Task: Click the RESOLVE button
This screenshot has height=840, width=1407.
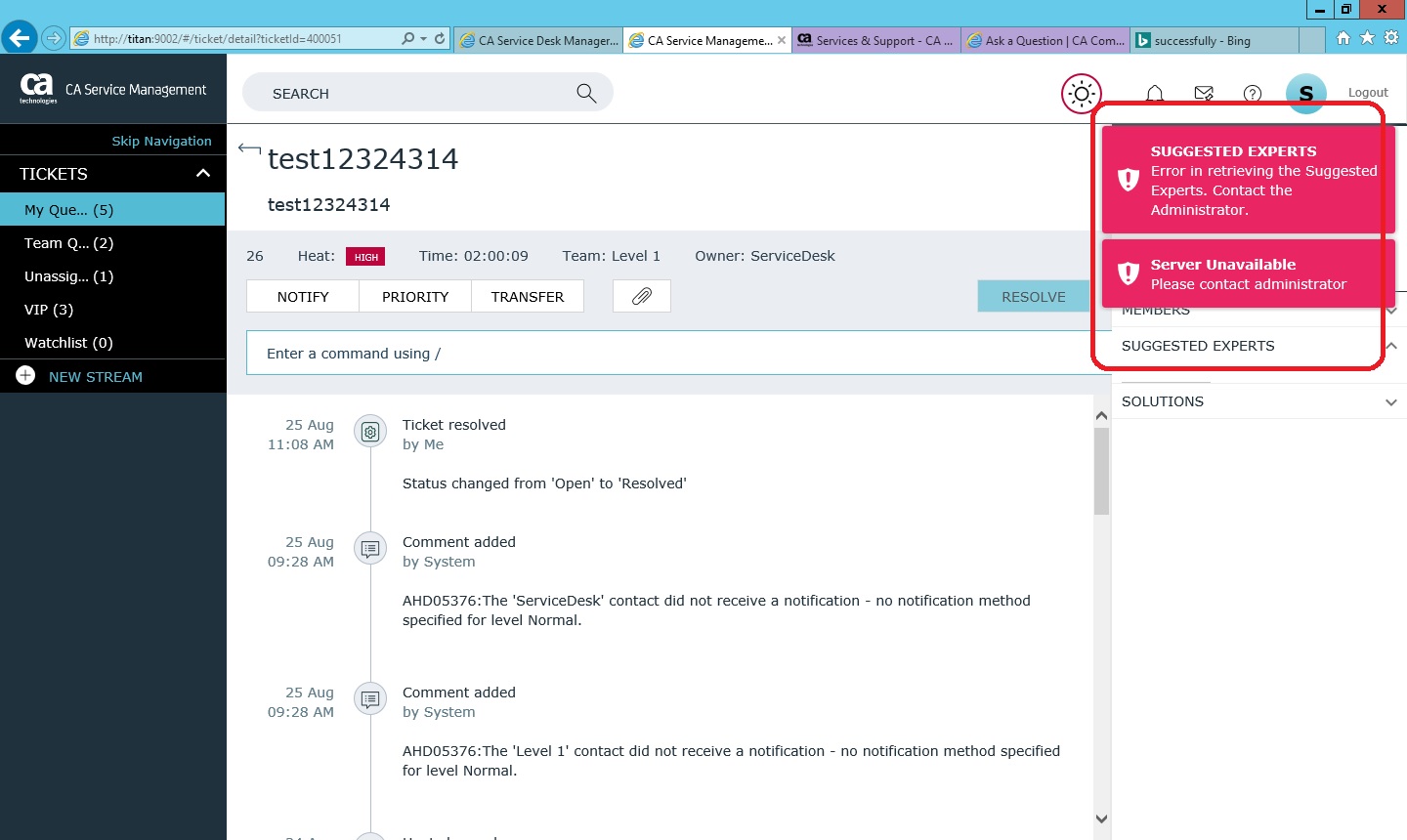Action: (1034, 296)
